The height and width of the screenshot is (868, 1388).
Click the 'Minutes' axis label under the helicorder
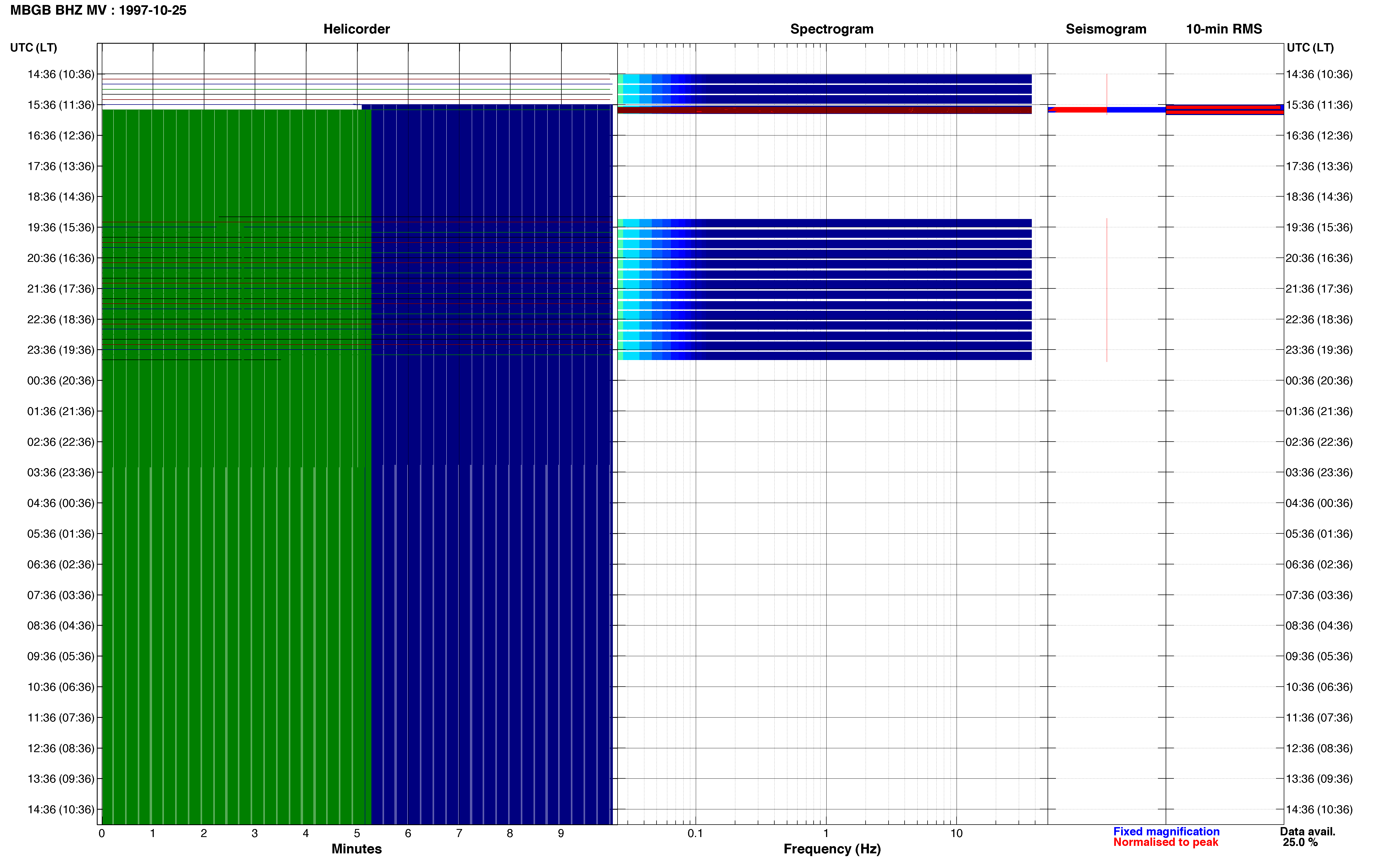click(x=356, y=848)
